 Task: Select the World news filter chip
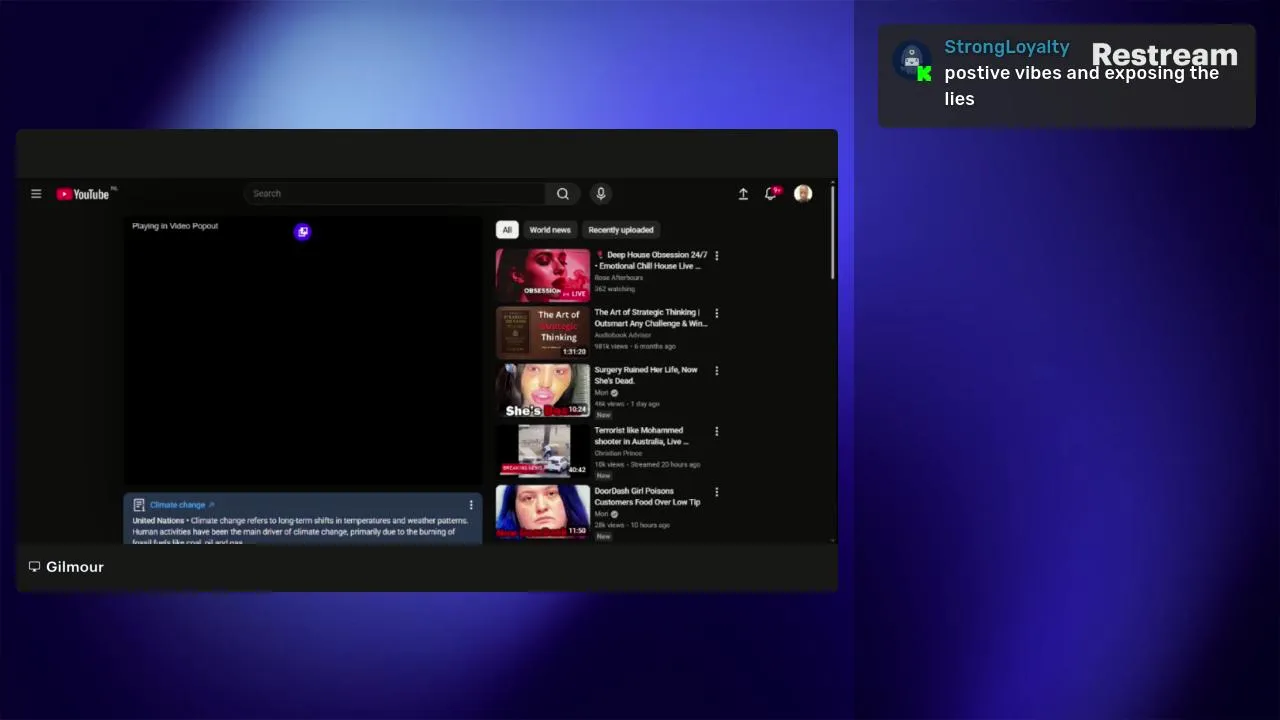click(550, 230)
